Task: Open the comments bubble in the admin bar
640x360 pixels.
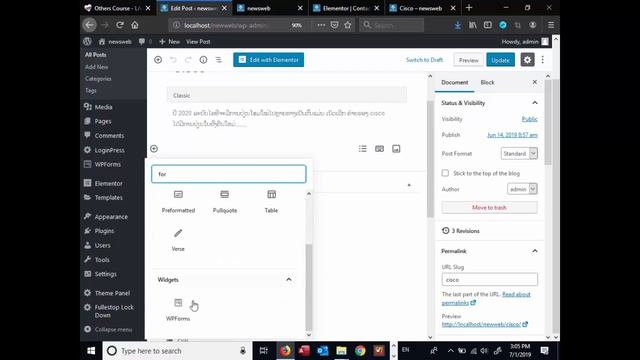Action: (x=145, y=42)
